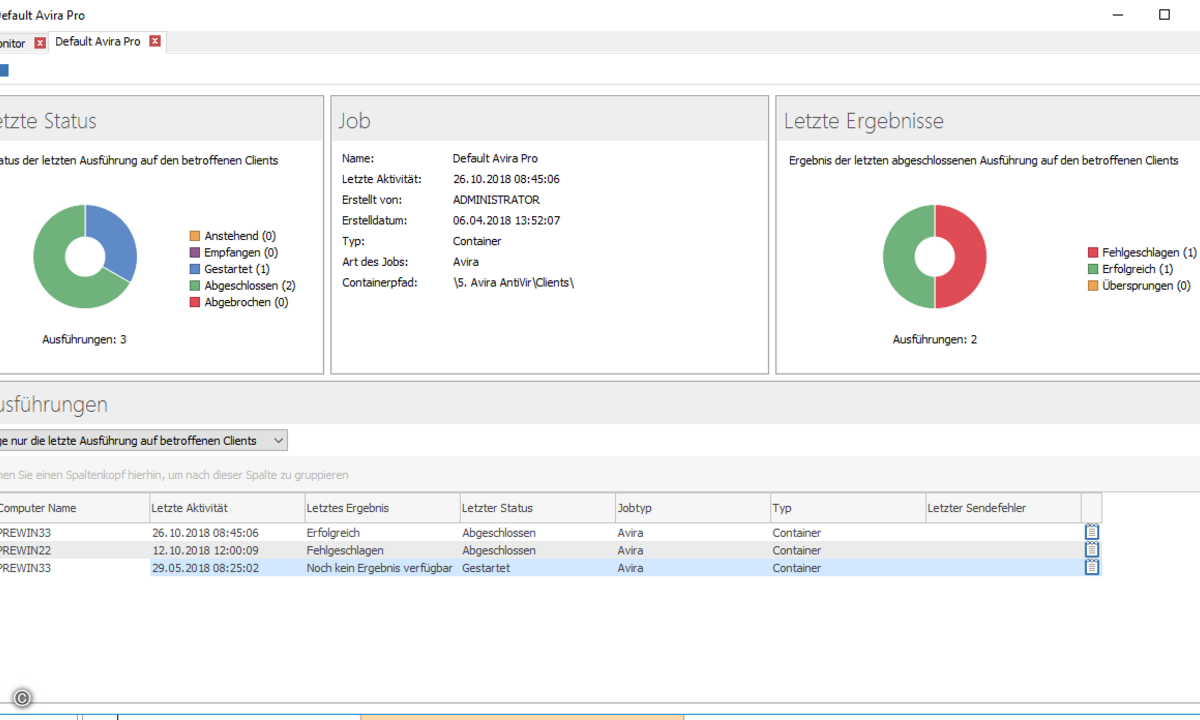1200x720 pixels.
Task: Open the last-execution filter dropdown
Action: [x=279, y=440]
